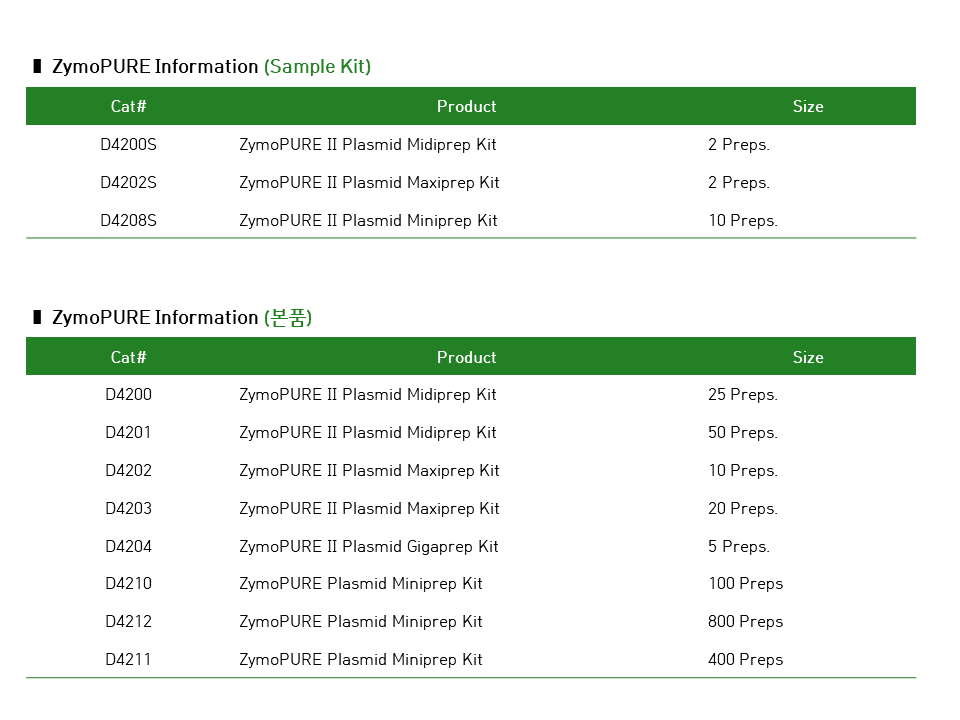The width and height of the screenshot is (960, 720).
Task: Select the D4201 catalog number
Action: coord(128,433)
